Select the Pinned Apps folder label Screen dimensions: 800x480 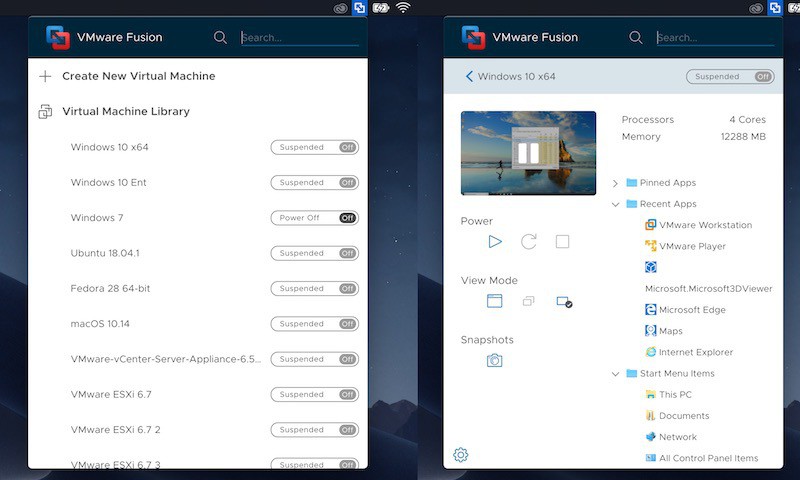(668, 183)
